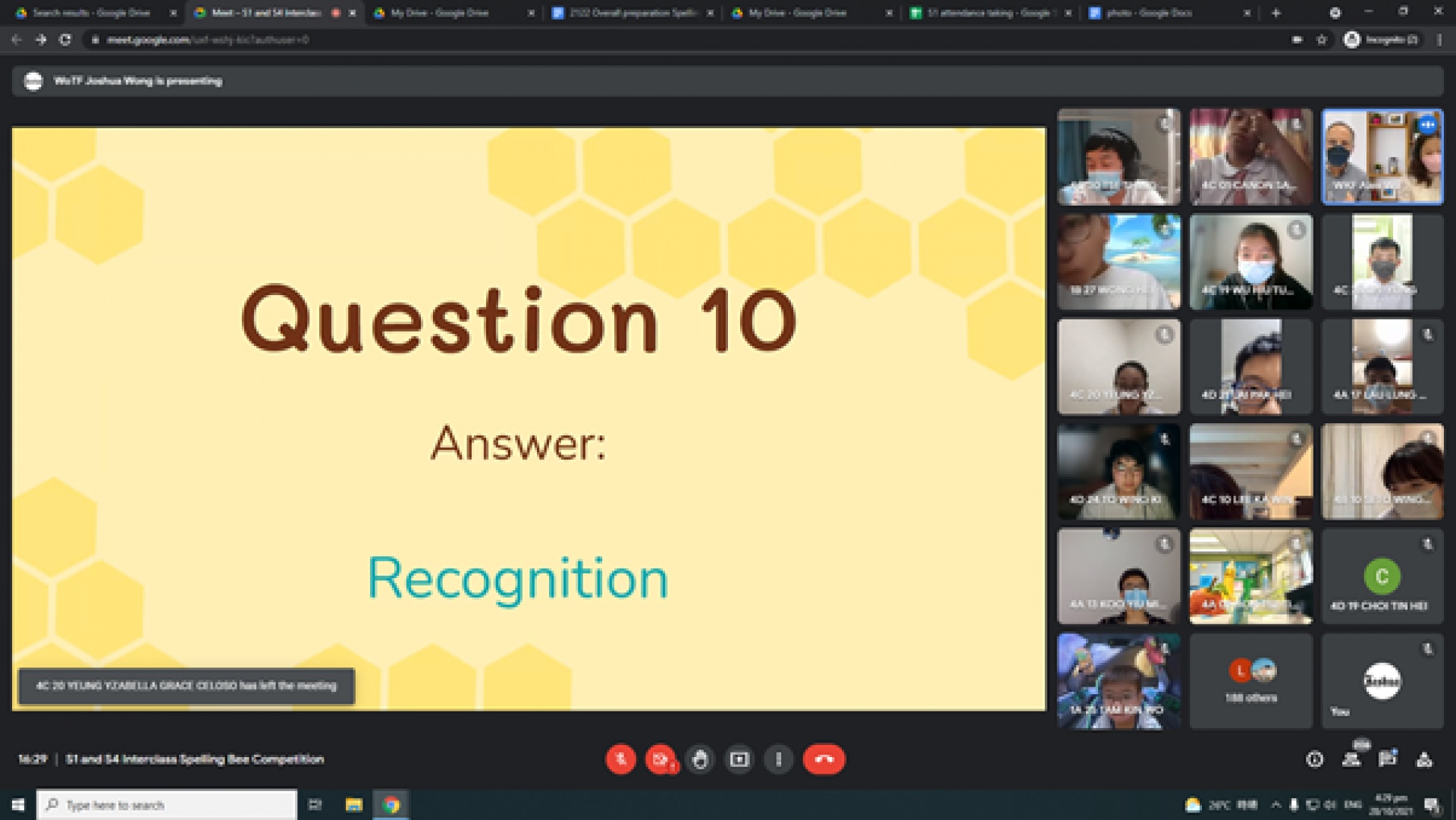Screen dimensions: 1456x820
Task: Open the in-call chat panel
Action: [x=1388, y=759]
